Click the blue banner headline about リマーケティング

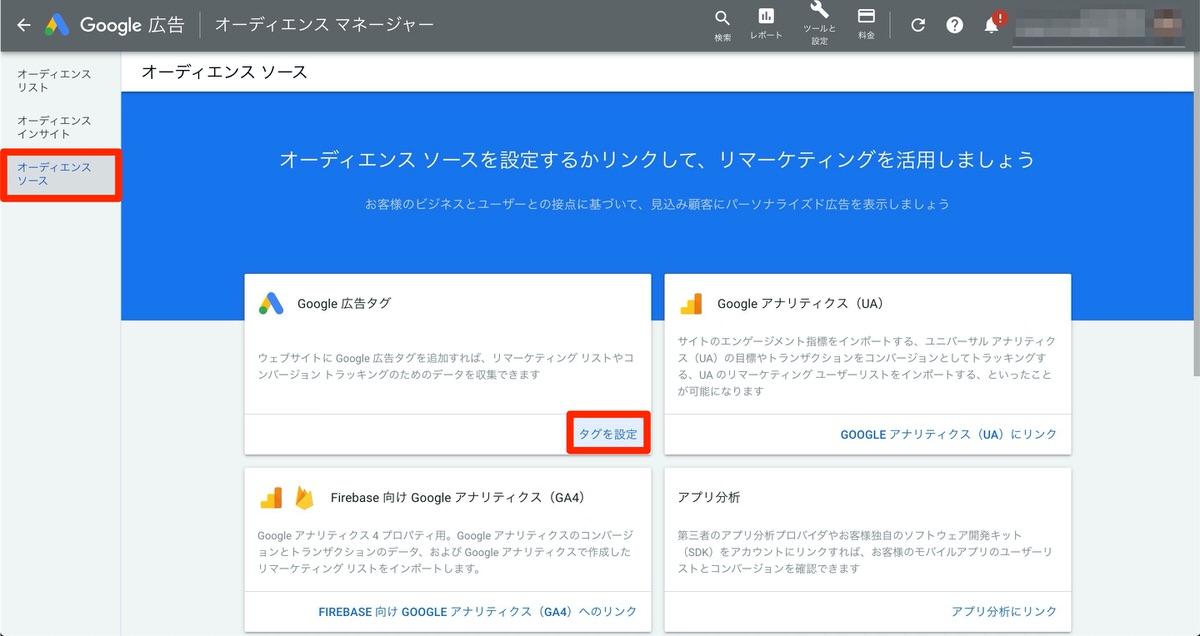click(x=657, y=160)
